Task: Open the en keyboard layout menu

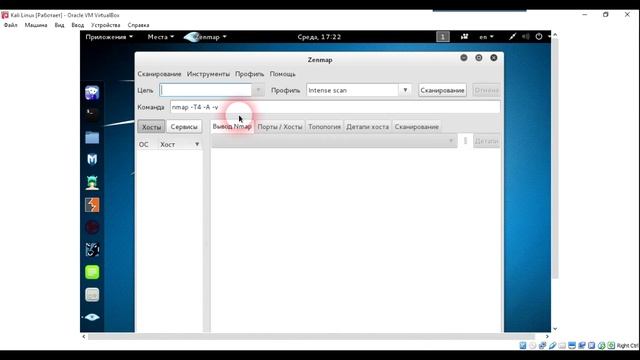Action: (x=486, y=37)
